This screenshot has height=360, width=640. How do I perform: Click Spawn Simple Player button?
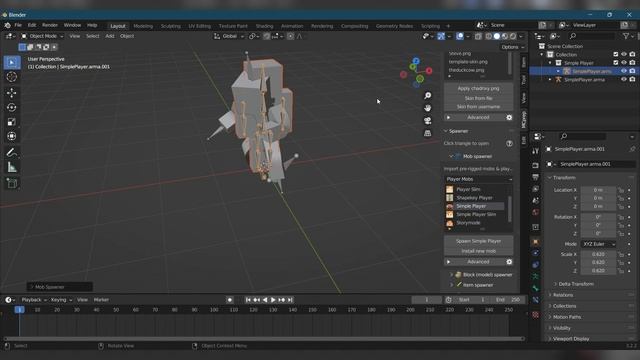click(x=478, y=241)
